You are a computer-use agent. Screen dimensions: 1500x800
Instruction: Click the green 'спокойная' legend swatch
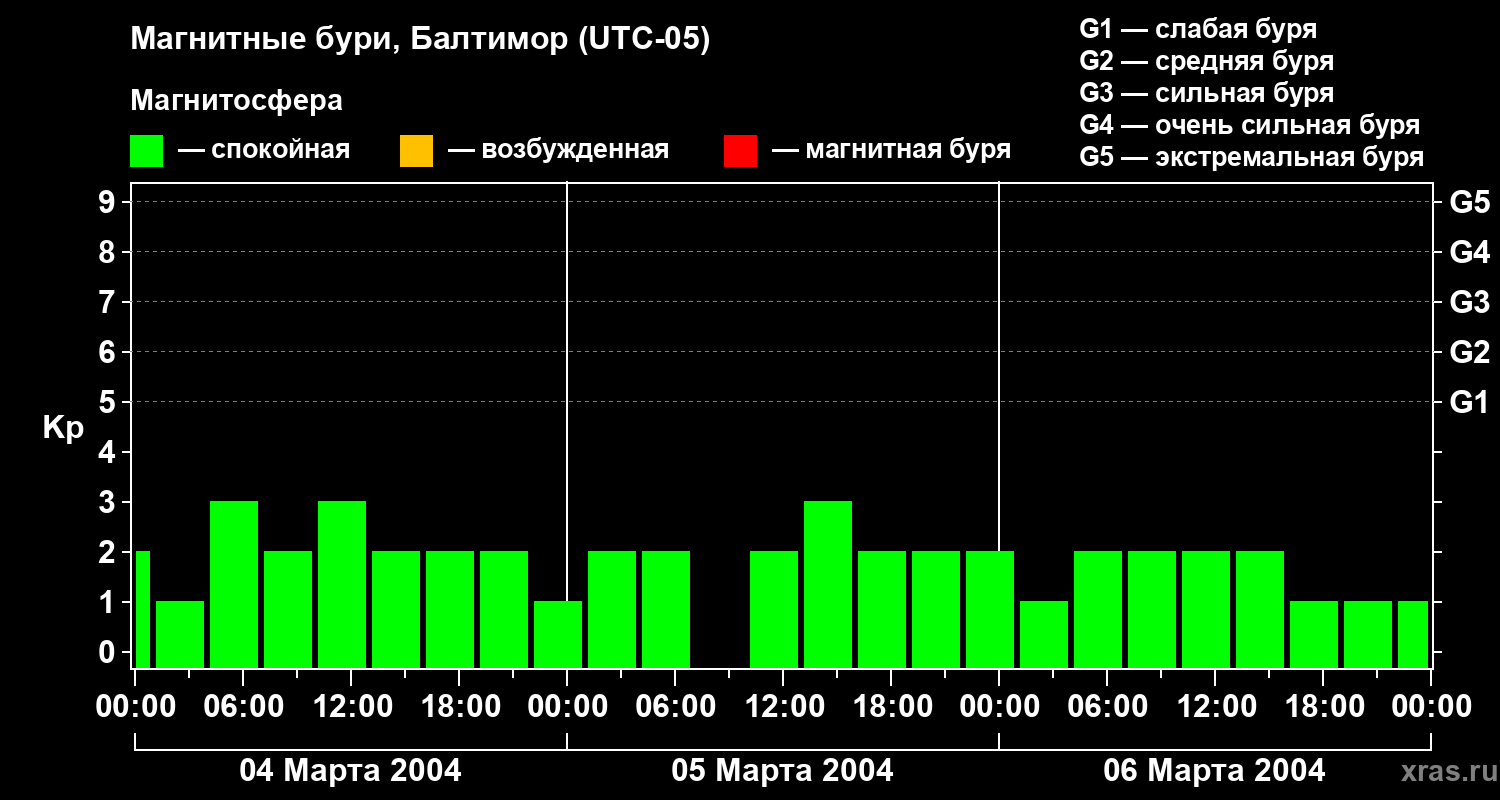pyautogui.click(x=147, y=151)
